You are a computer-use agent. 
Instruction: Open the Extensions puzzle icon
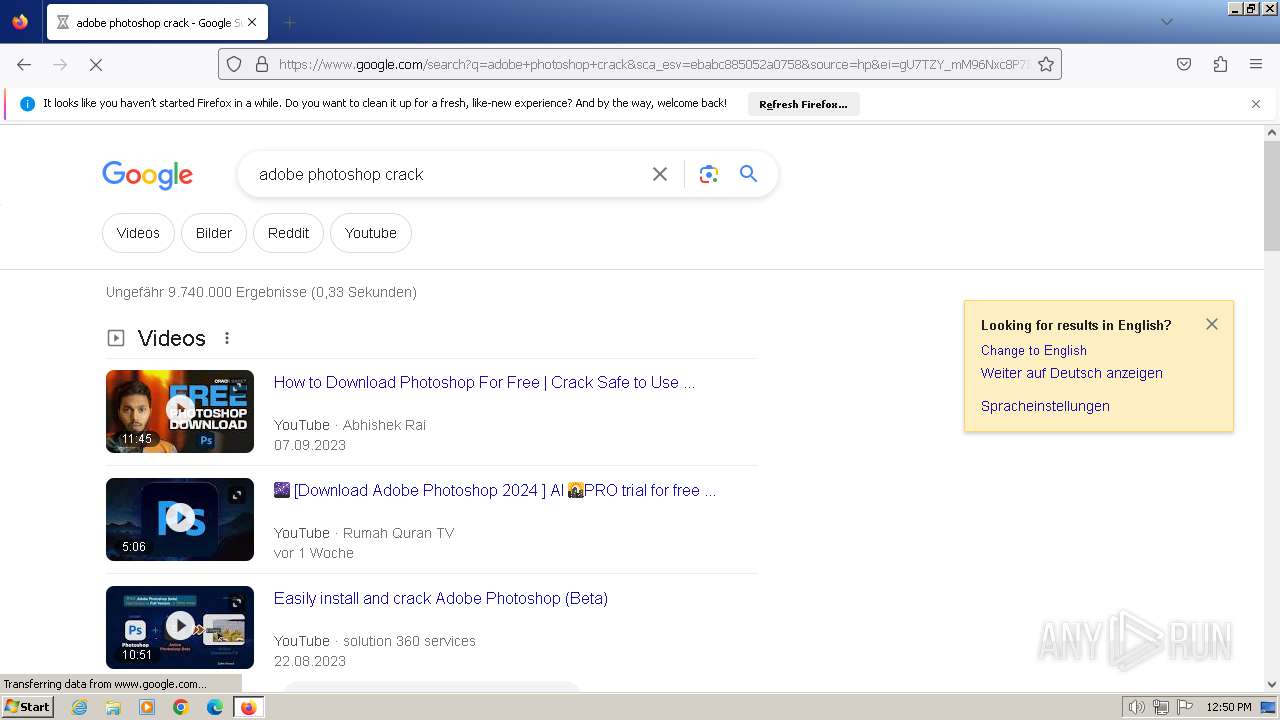pos(1220,64)
